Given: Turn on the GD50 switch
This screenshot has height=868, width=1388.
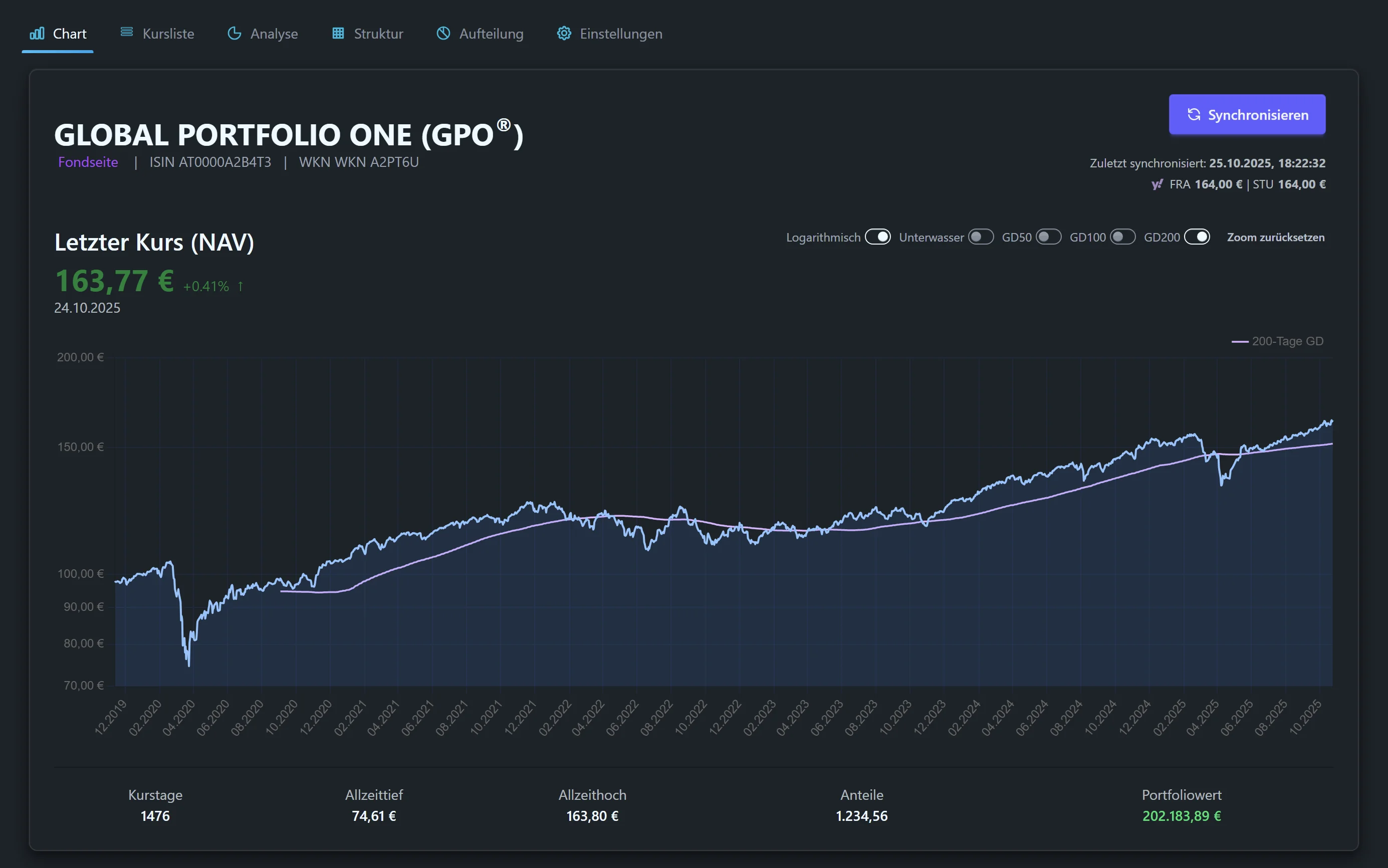Looking at the screenshot, I should (x=1048, y=237).
